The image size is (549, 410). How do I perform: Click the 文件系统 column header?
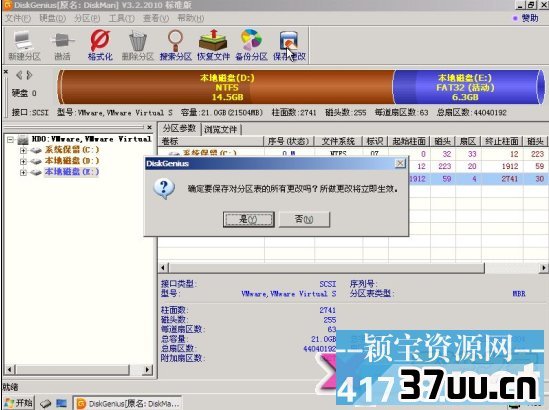coord(338,141)
